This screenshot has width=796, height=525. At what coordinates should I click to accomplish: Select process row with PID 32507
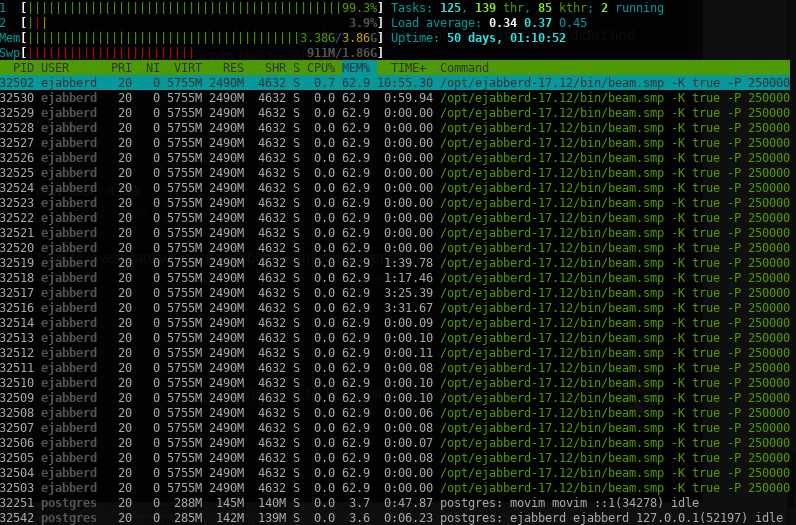coord(395,428)
